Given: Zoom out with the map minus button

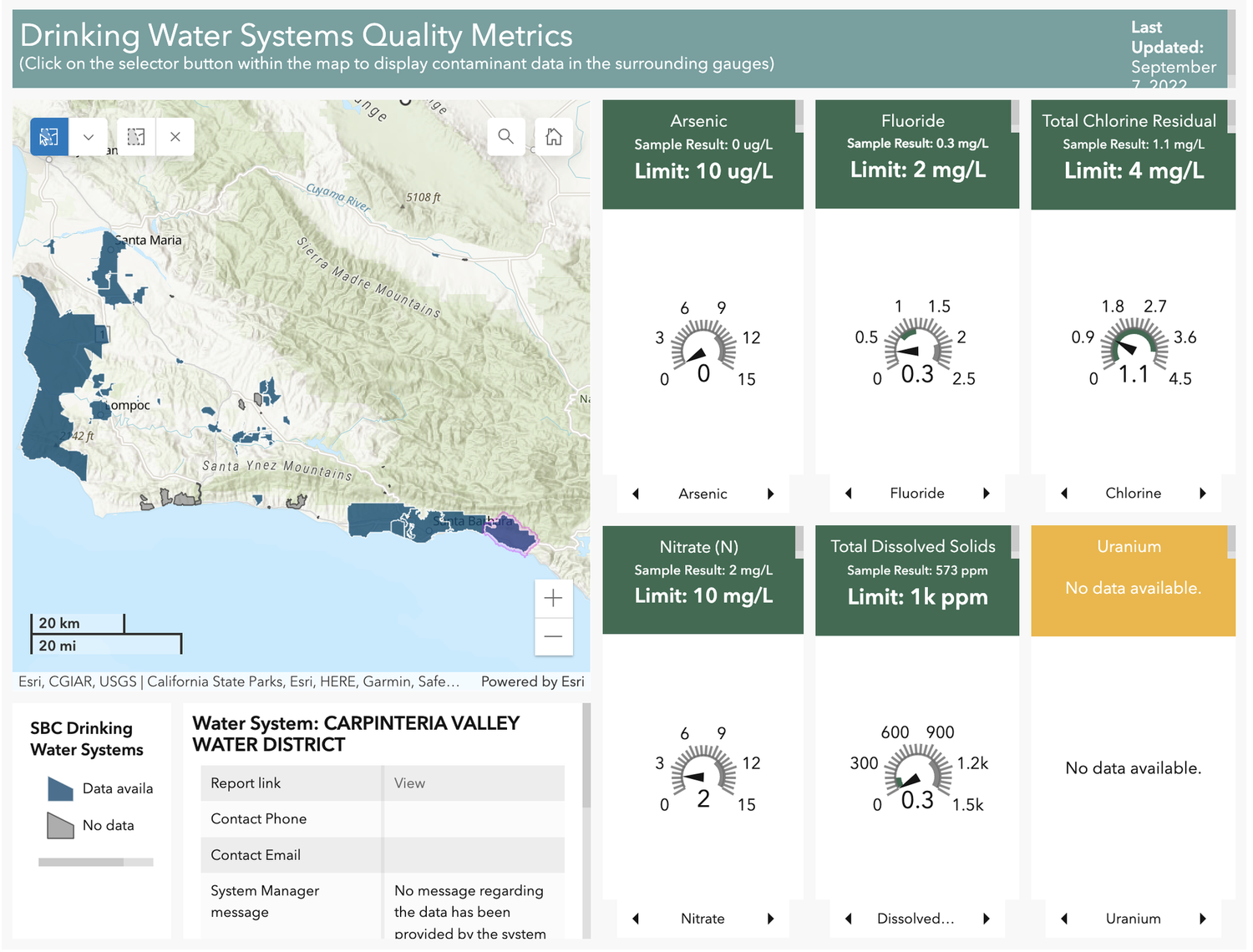Looking at the screenshot, I should (553, 636).
